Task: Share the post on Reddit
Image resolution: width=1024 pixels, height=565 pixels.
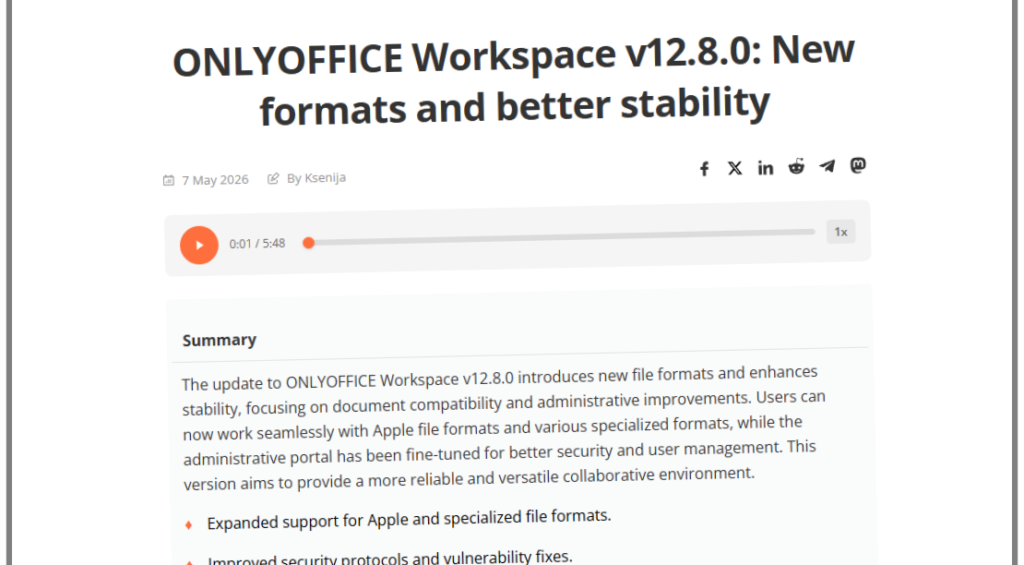Action: 796,167
